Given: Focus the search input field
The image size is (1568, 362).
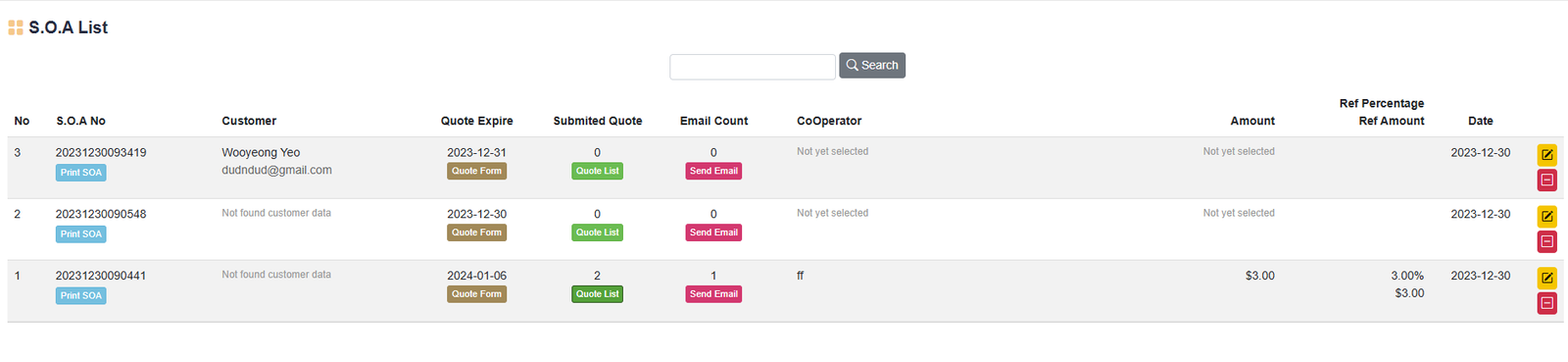Looking at the screenshot, I should (x=753, y=66).
